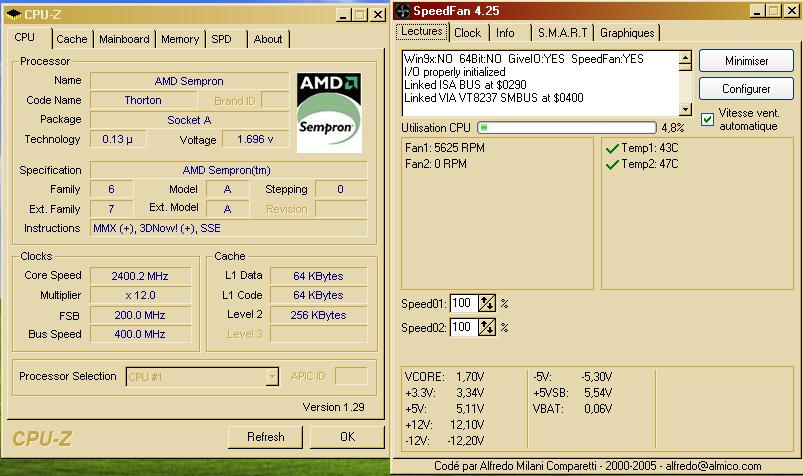Open the S.M.A.R.T tab in SpeedFan
The width and height of the screenshot is (803, 476).
pyautogui.click(x=562, y=33)
